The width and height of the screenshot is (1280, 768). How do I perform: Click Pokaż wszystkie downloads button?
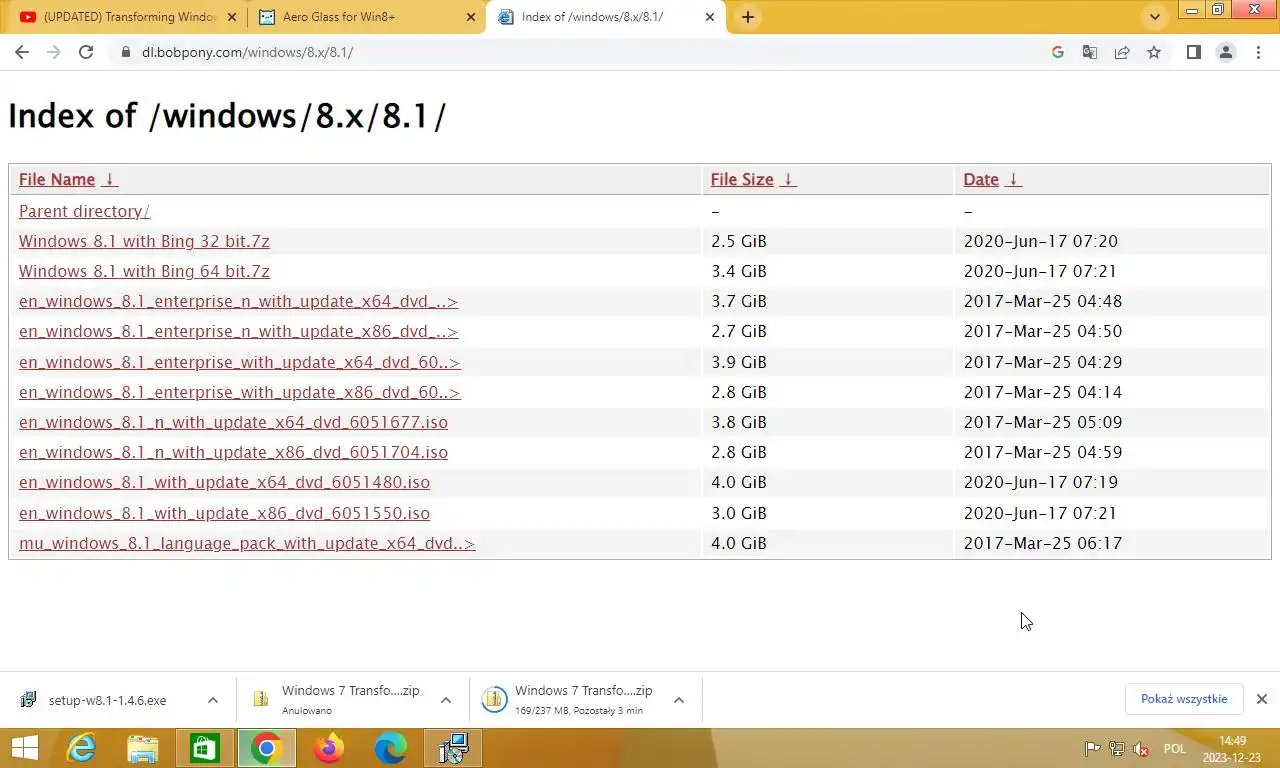1184,699
